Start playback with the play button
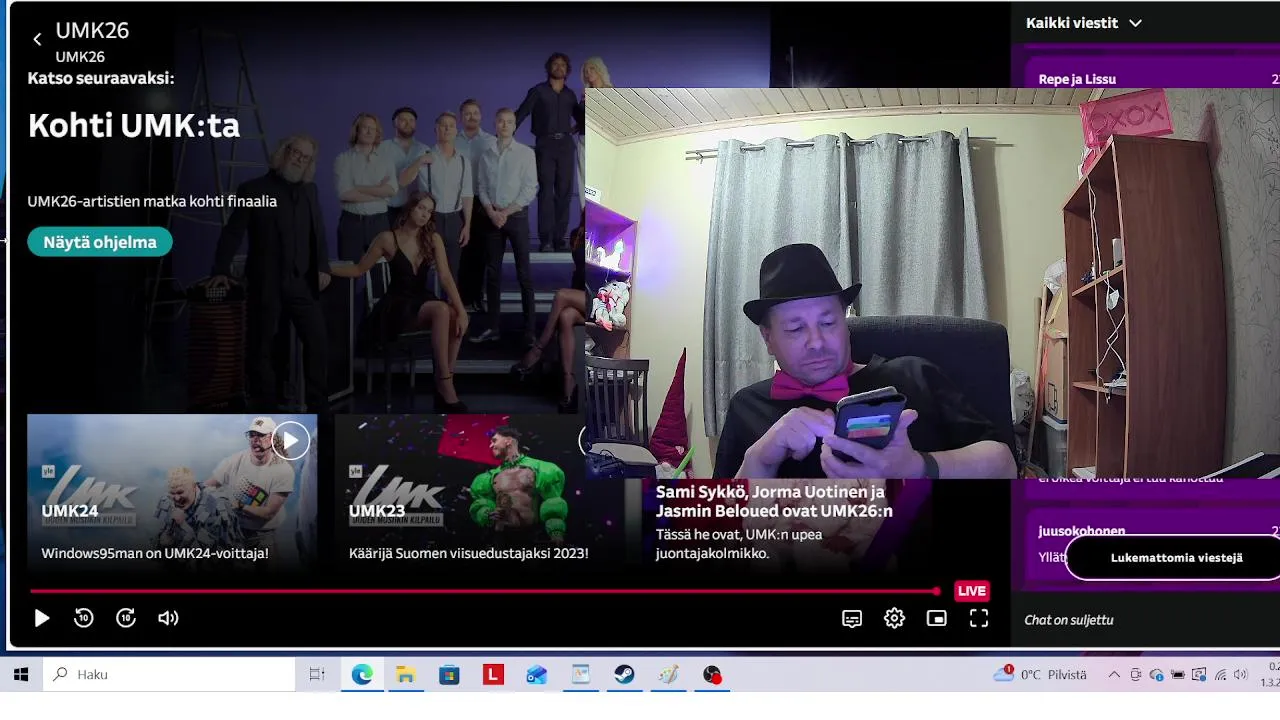Screen dimensions: 1280x720 (x=42, y=619)
